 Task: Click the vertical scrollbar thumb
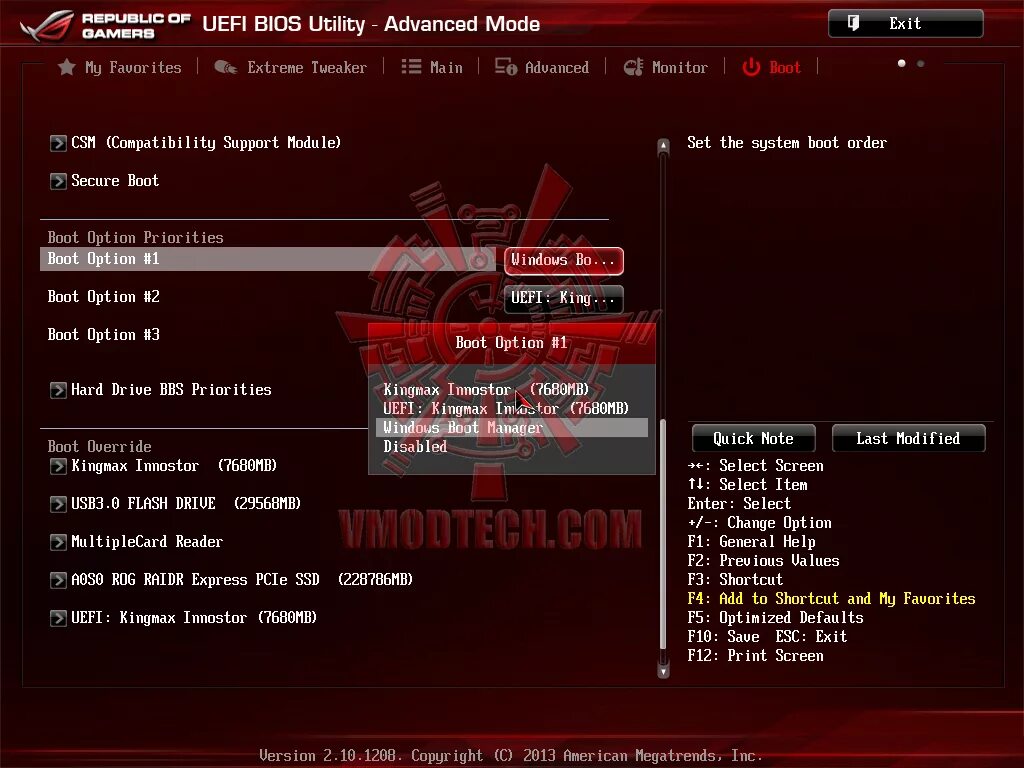(x=664, y=534)
